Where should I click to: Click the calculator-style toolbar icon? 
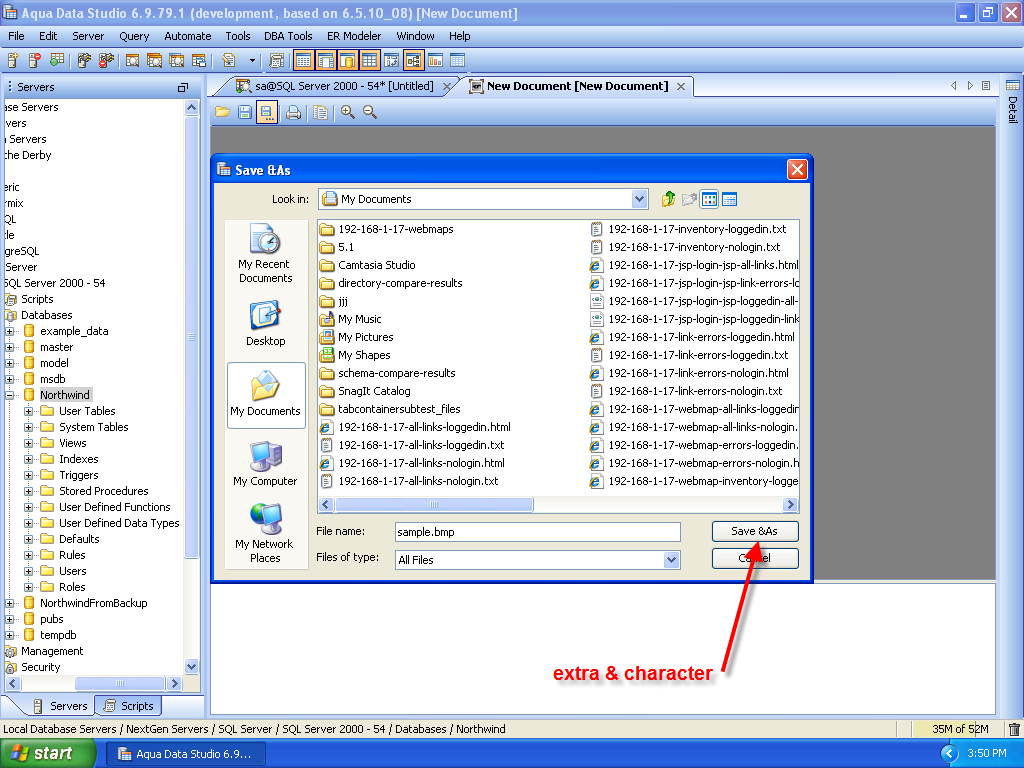pyautogui.click(x=276, y=61)
